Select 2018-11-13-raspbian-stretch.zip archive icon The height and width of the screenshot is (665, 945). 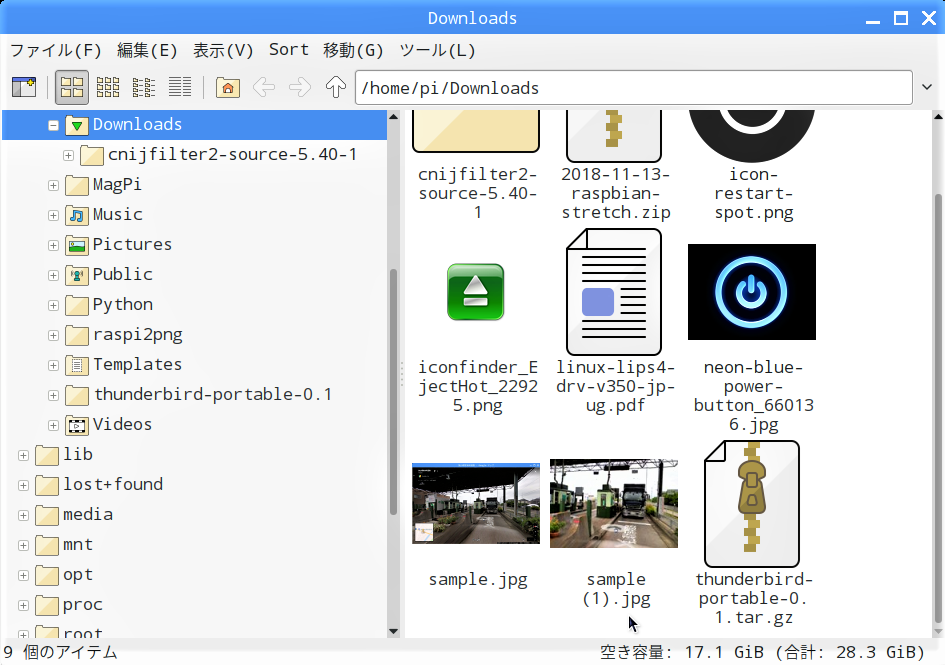[614, 136]
